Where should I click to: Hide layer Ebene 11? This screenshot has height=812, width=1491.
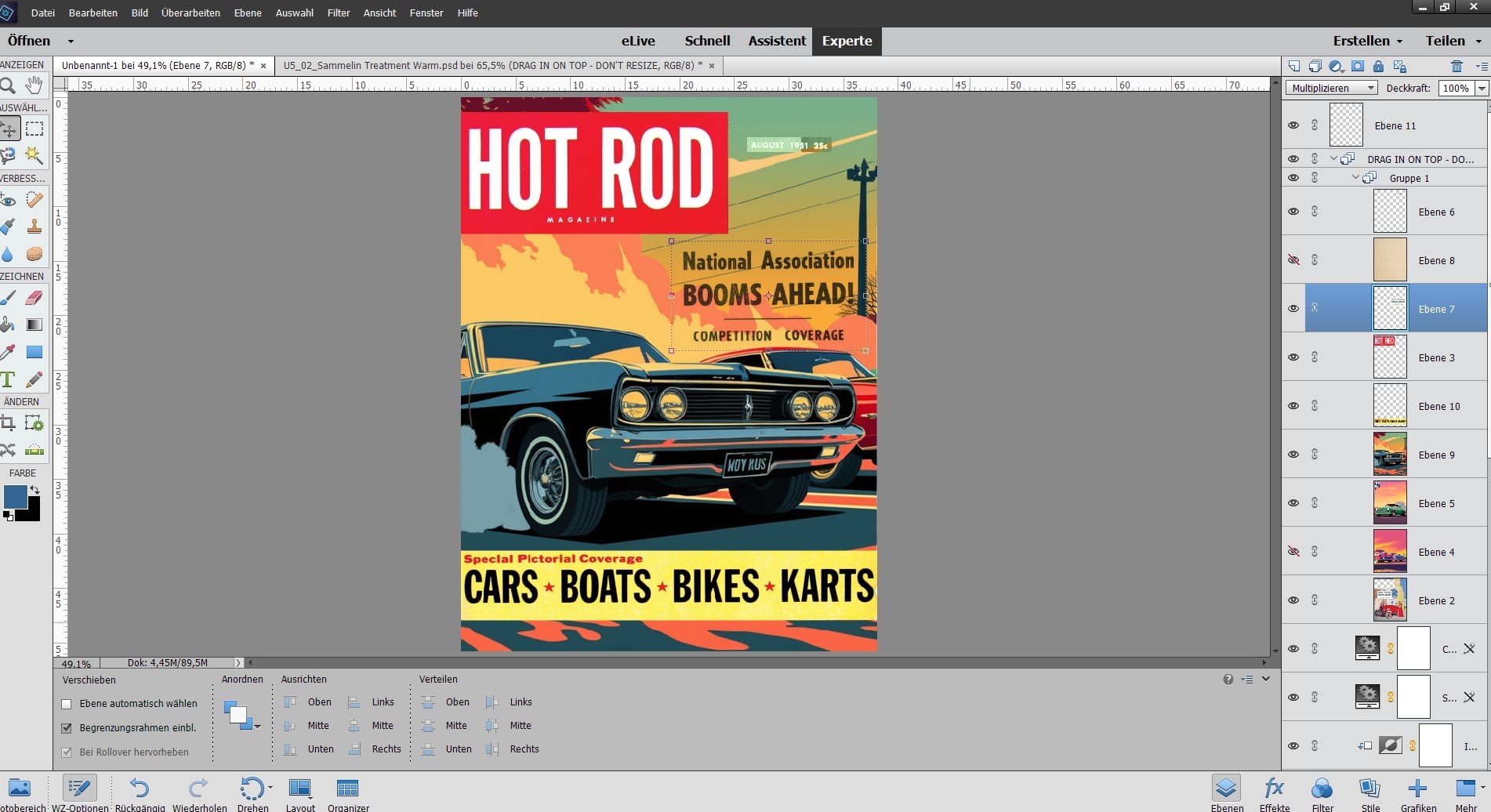coord(1293,125)
